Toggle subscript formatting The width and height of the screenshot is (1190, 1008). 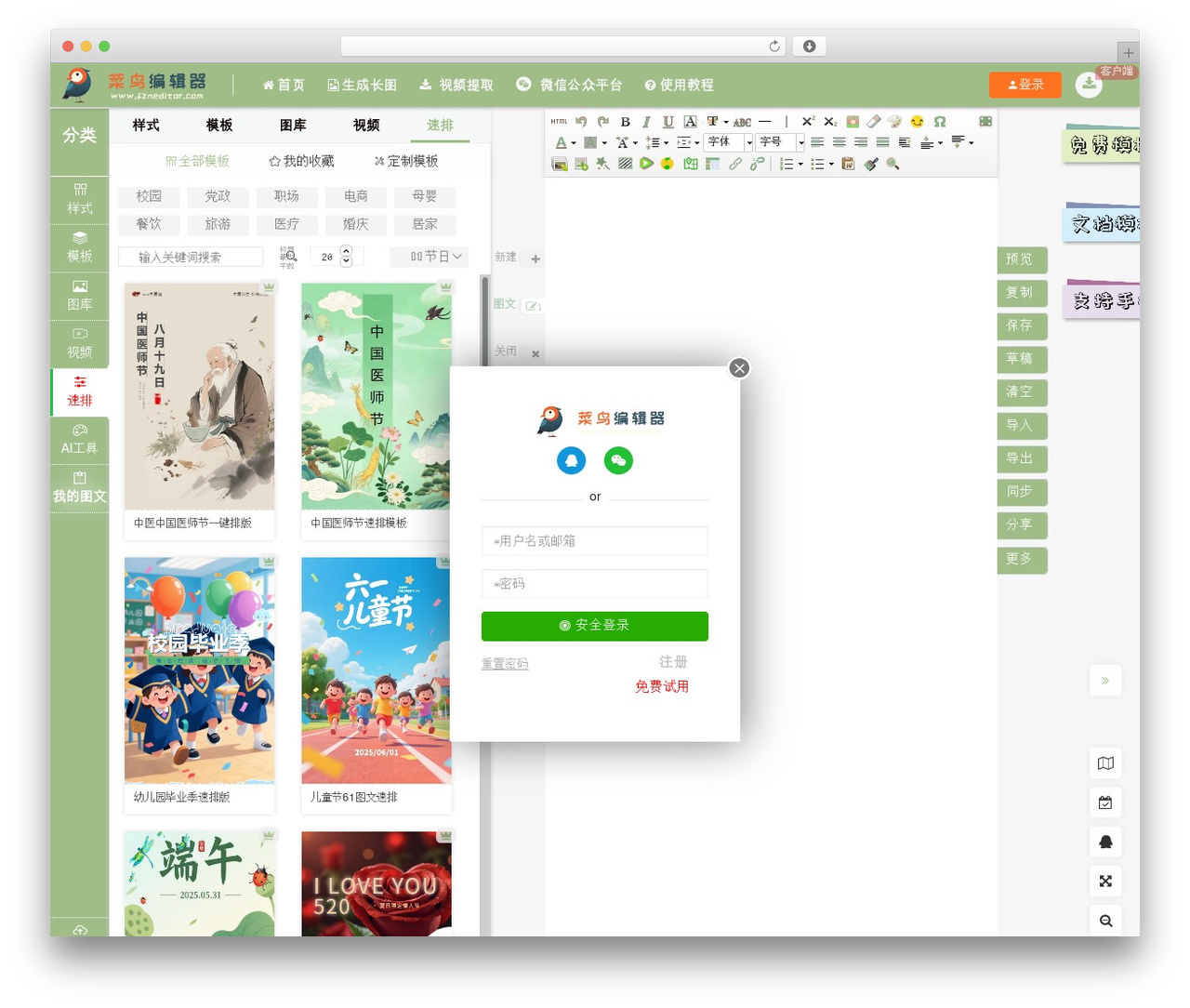[x=830, y=122]
